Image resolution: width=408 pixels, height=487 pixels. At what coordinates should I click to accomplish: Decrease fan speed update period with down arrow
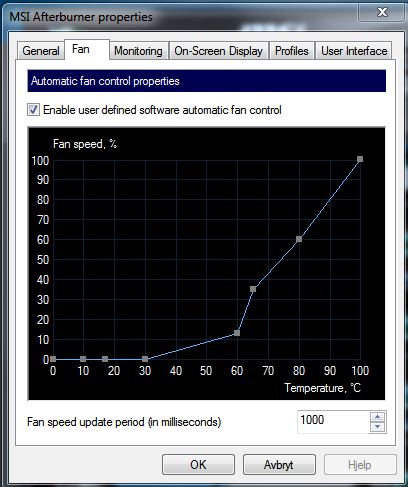pyautogui.click(x=378, y=427)
